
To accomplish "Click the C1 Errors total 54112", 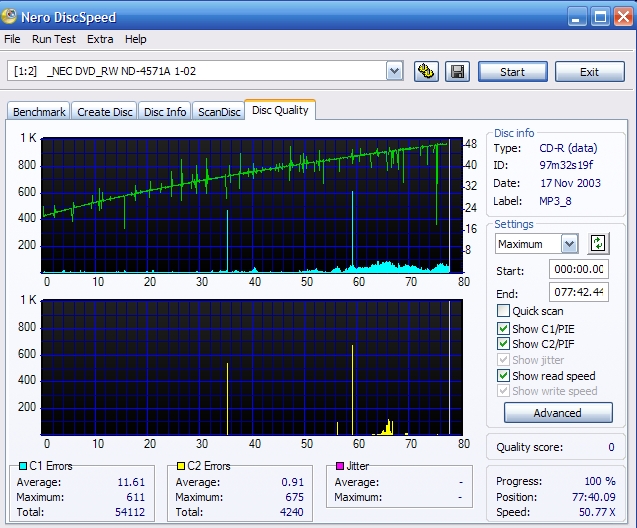I will (x=130, y=512).
